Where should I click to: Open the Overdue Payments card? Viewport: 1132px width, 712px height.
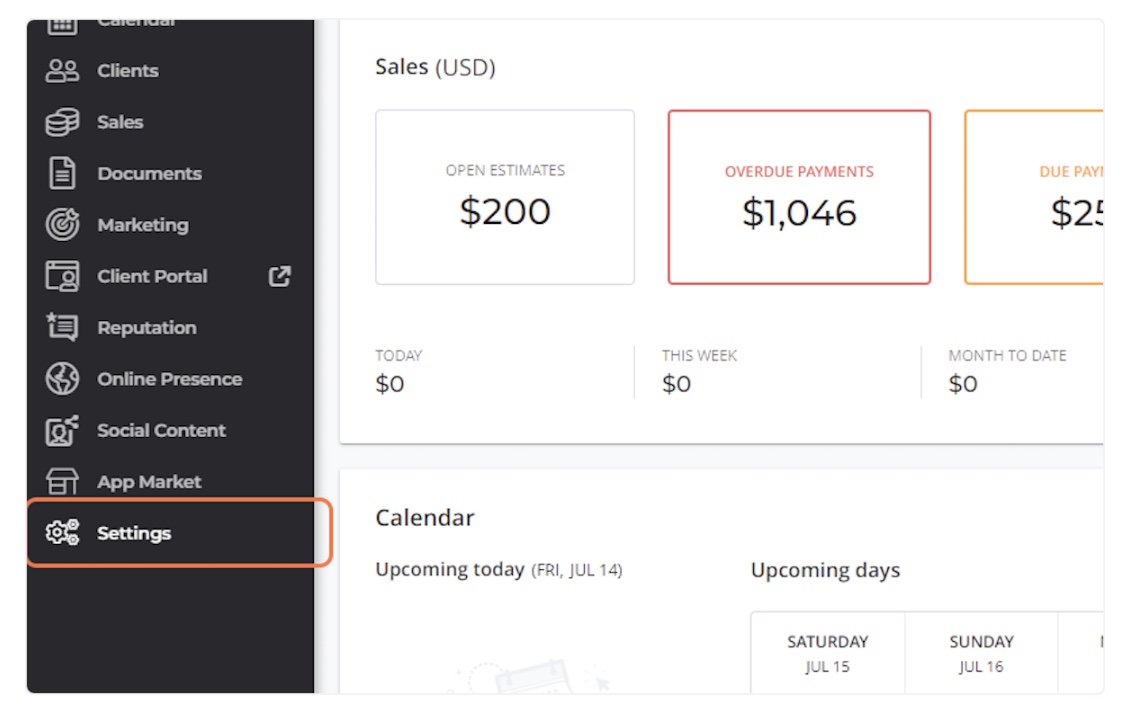pyautogui.click(x=799, y=196)
